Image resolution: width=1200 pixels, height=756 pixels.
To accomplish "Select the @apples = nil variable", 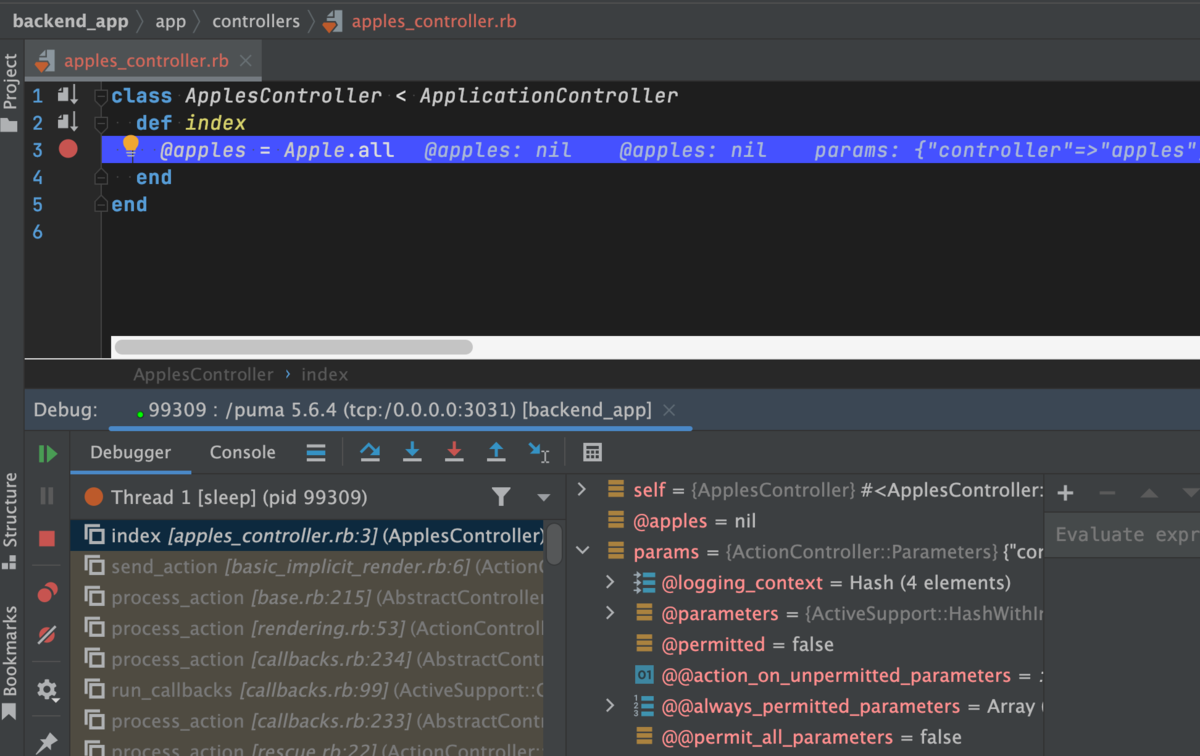I will 681,521.
